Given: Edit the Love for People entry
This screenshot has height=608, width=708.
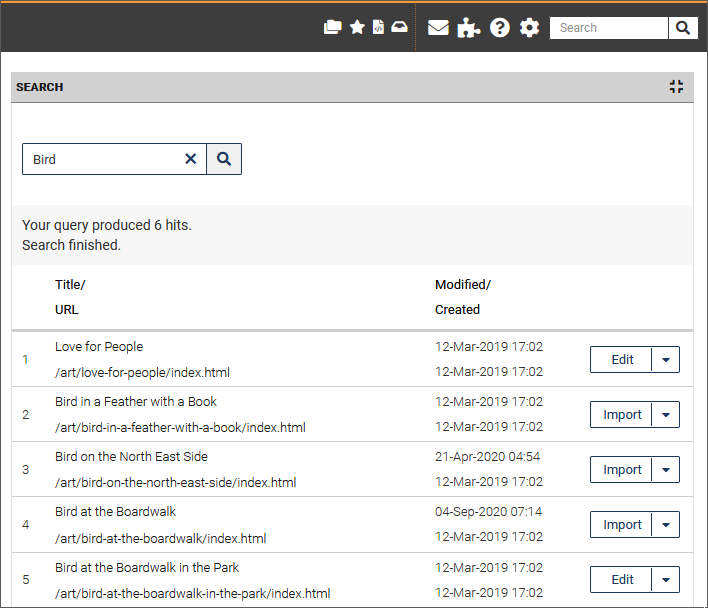Looking at the screenshot, I should pyautogui.click(x=621, y=360).
